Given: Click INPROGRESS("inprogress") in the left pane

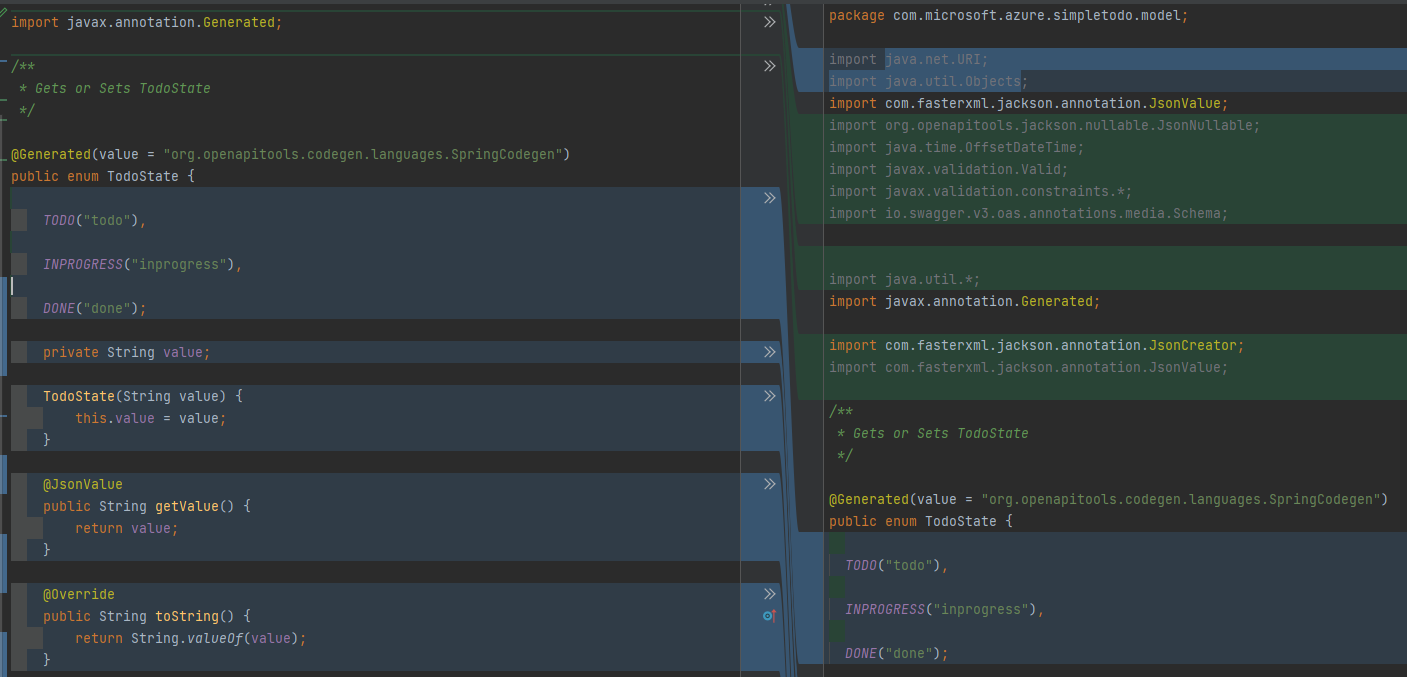Looking at the screenshot, I should point(143,264).
